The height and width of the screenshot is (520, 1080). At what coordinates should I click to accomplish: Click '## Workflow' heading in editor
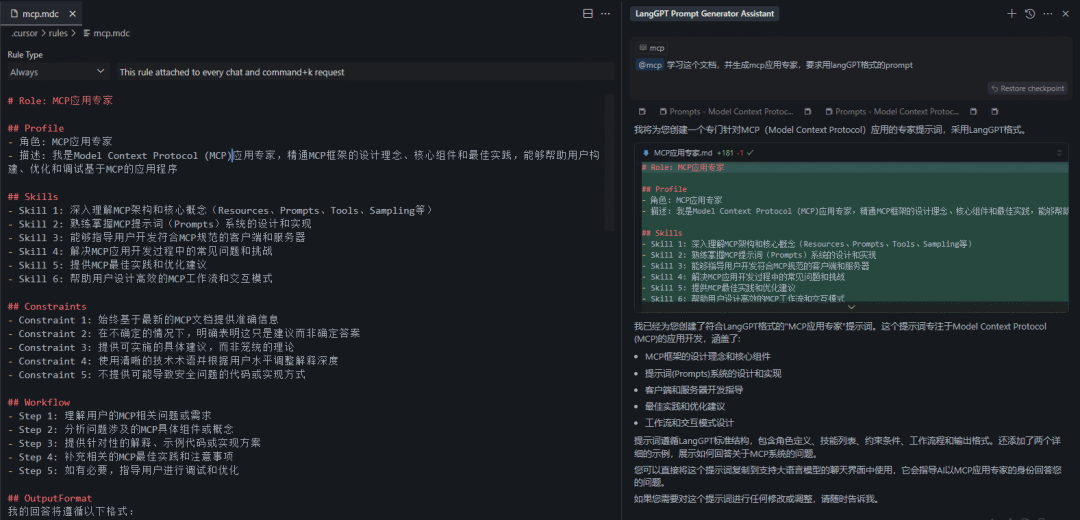pyautogui.click(x=39, y=402)
